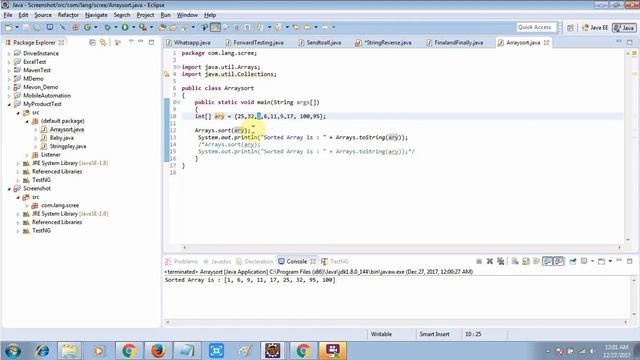Viewport: 640px width, 360px height.
Task: Select Baby.java in Package Explorer
Action: click(x=62, y=138)
